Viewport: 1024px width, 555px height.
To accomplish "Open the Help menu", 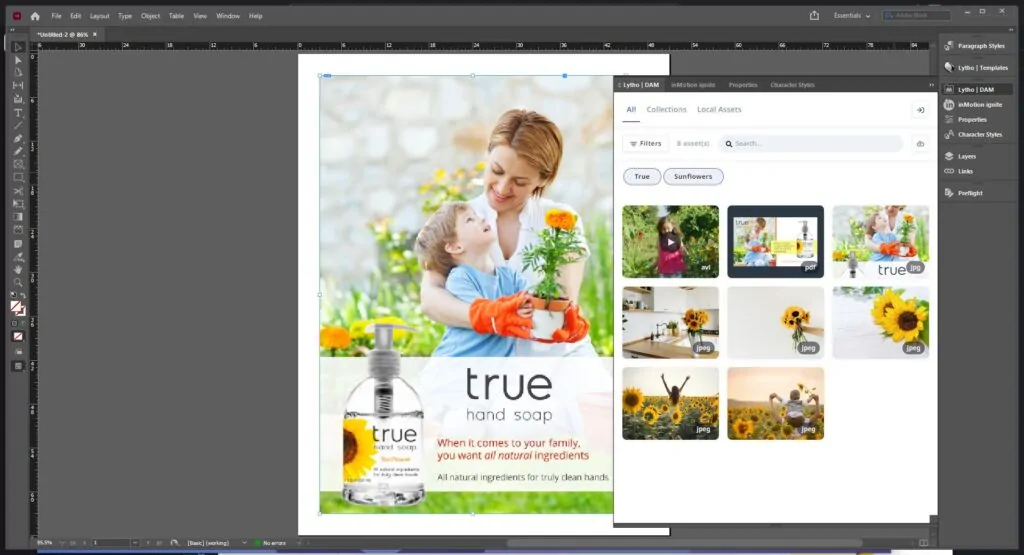I will pos(255,16).
